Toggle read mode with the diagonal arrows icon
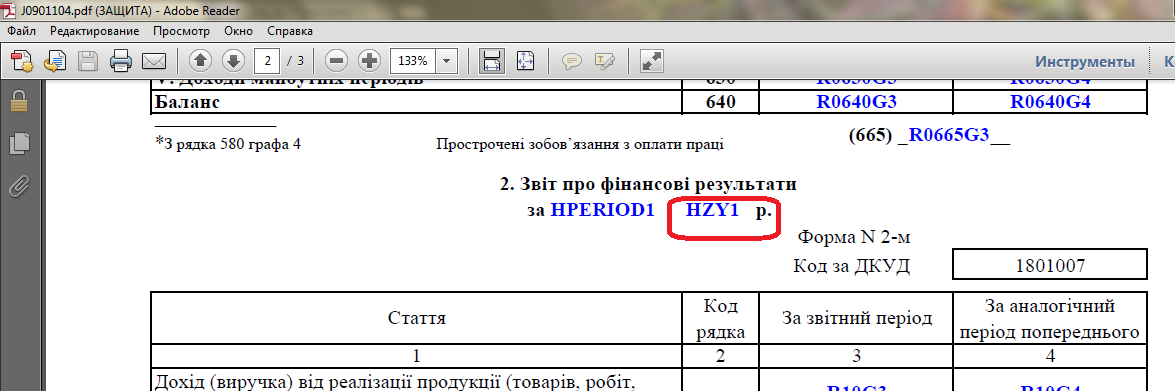The height and width of the screenshot is (391, 1175). coord(652,60)
